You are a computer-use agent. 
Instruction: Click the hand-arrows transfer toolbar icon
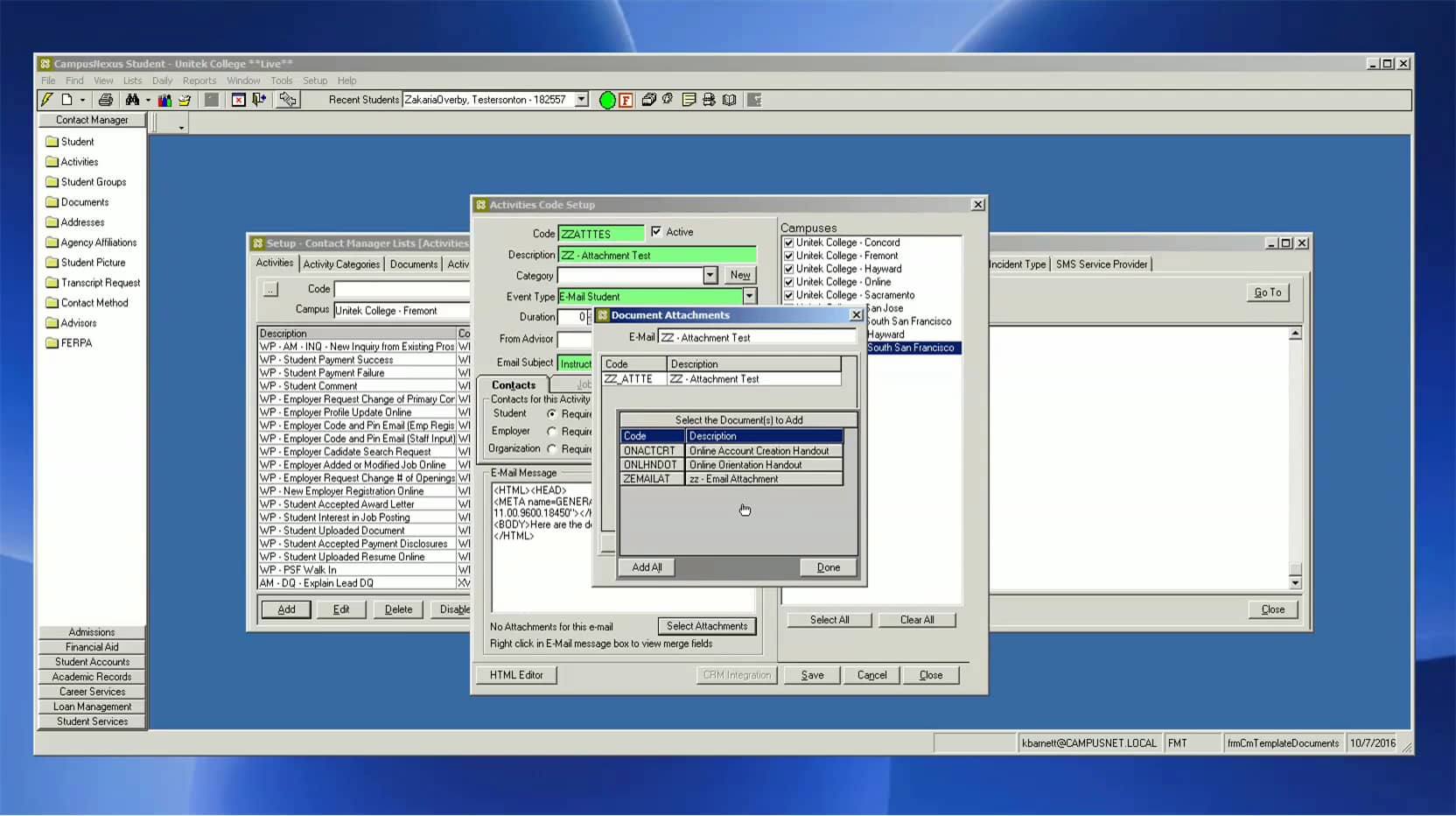tap(287, 100)
